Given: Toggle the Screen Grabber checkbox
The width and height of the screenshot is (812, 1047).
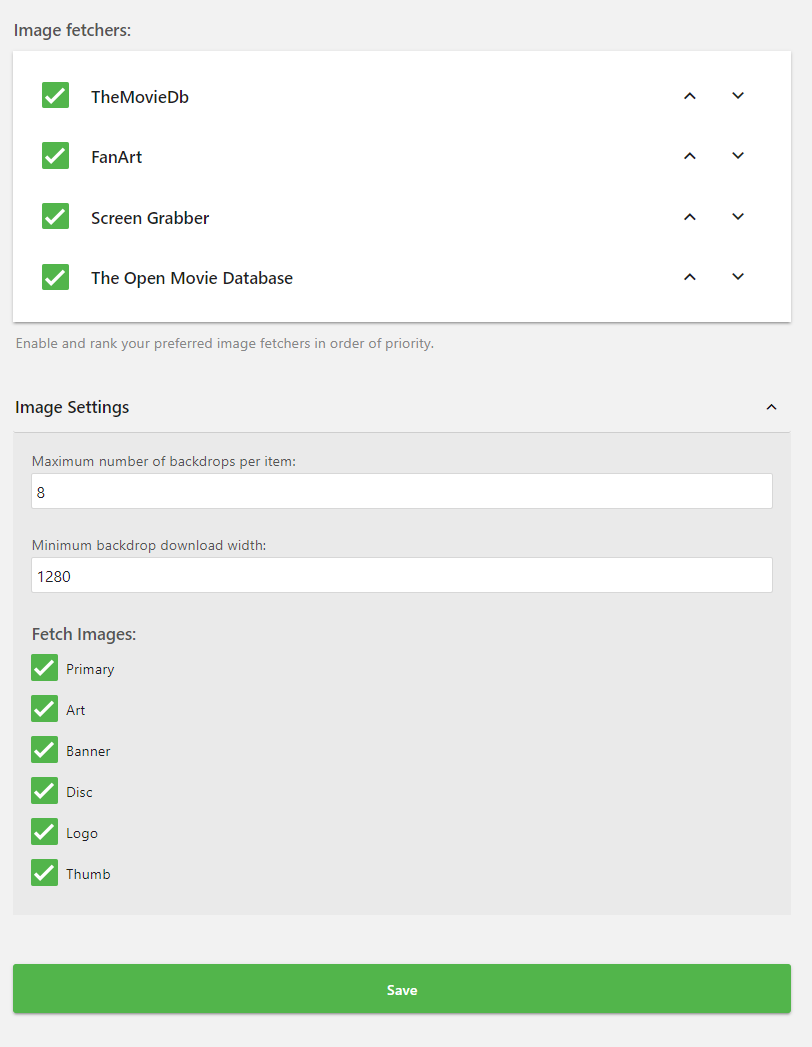Looking at the screenshot, I should click(55, 217).
